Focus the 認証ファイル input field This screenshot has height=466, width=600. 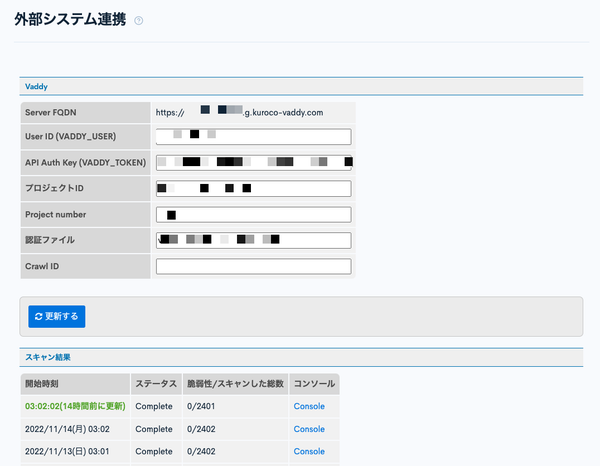click(x=254, y=240)
